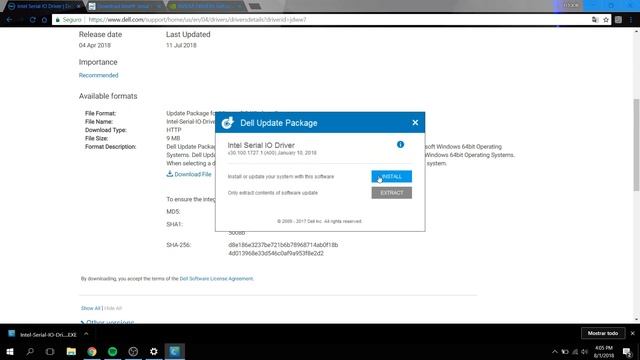The image size is (640, 360).
Task: View Seguro site security info
Action: pos(69,20)
